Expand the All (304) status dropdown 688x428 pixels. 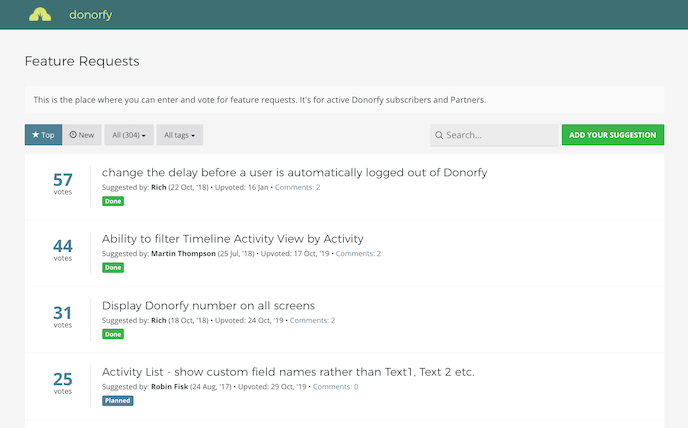pos(130,135)
